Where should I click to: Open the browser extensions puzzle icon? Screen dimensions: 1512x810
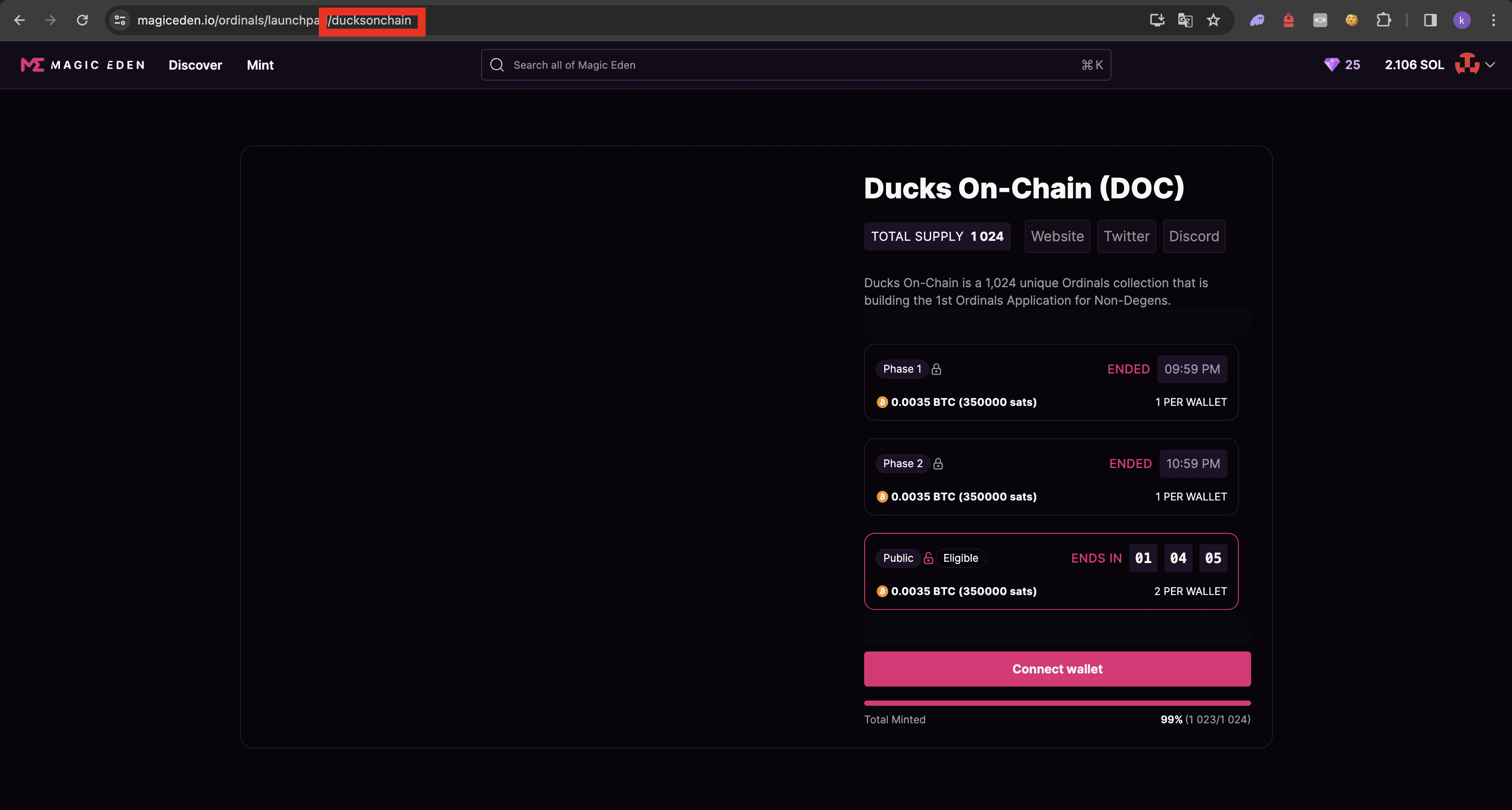pyautogui.click(x=1383, y=21)
